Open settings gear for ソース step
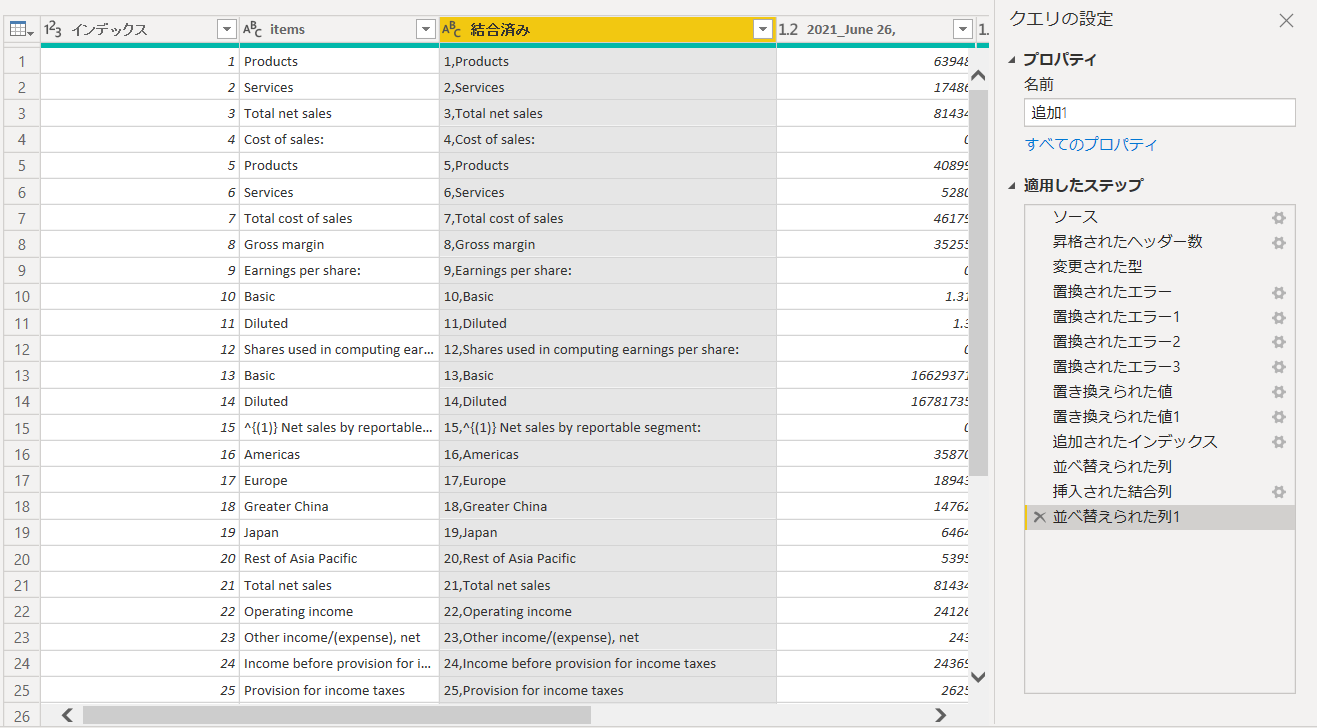The image size is (1317, 728). (x=1278, y=218)
